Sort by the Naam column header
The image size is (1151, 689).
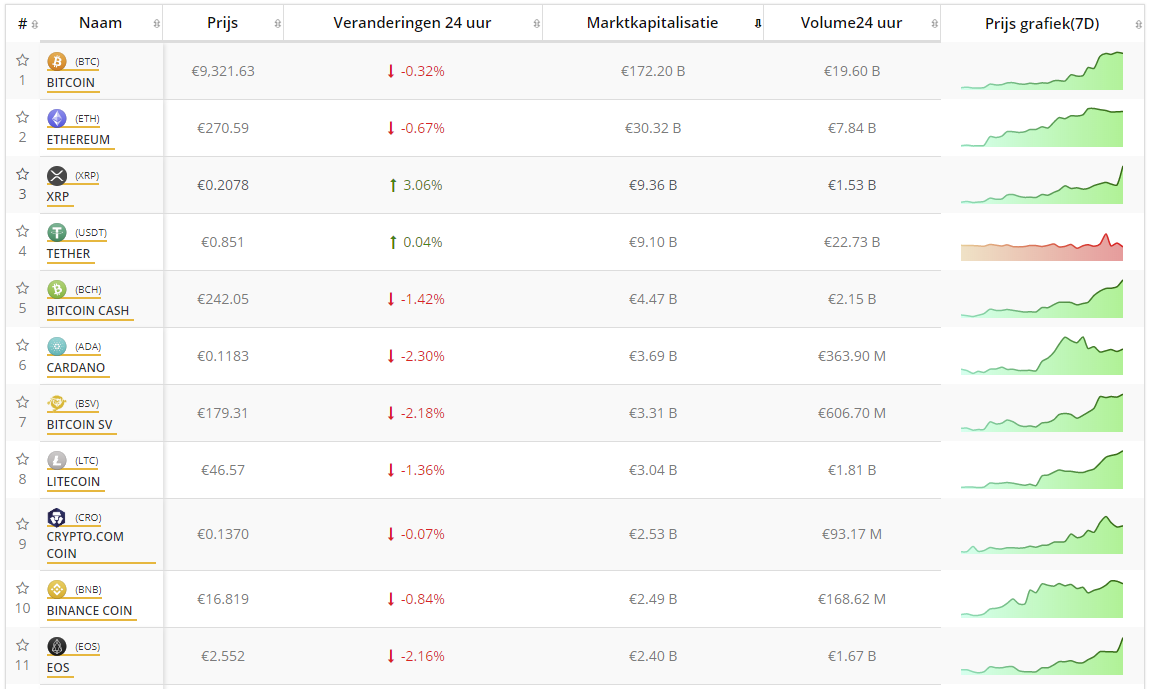(100, 23)
